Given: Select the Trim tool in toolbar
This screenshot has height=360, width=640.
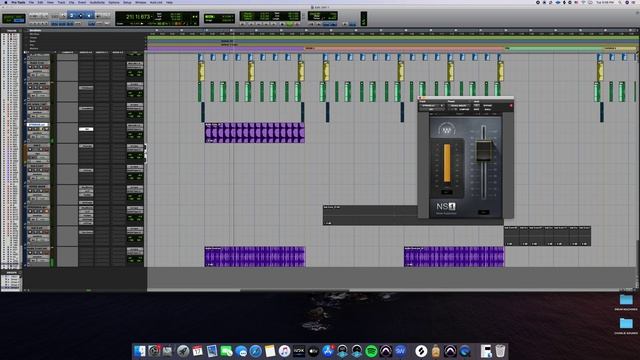Looking at the screenshot, I should [72, 16].
